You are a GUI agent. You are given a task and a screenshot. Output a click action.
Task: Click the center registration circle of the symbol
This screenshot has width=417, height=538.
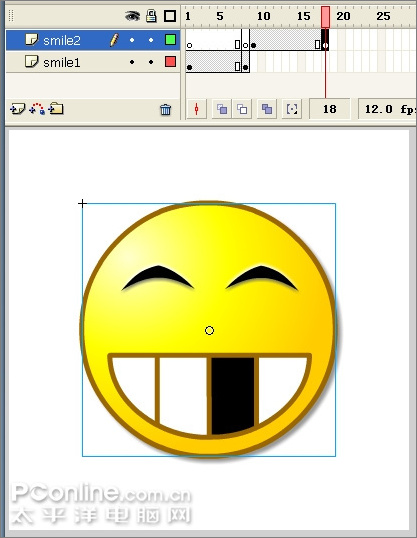209,330
